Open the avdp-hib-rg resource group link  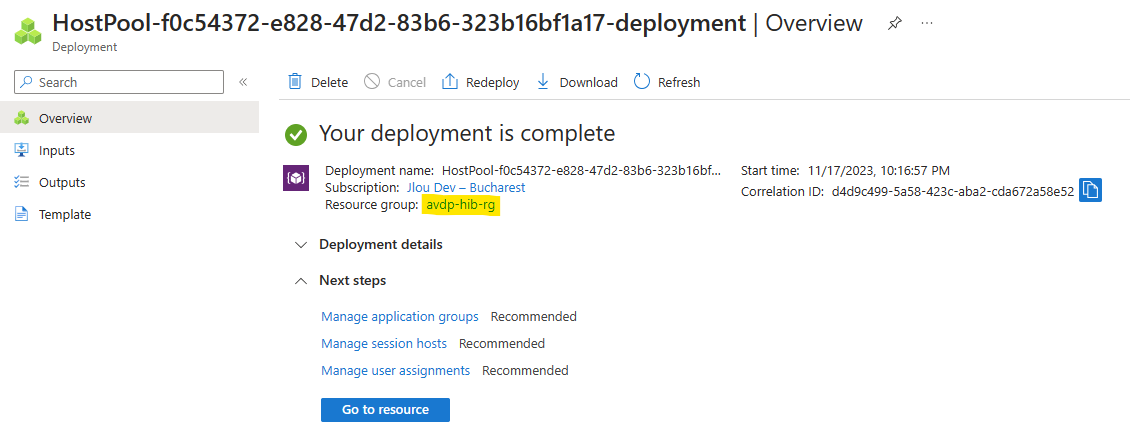pos(461,205)
